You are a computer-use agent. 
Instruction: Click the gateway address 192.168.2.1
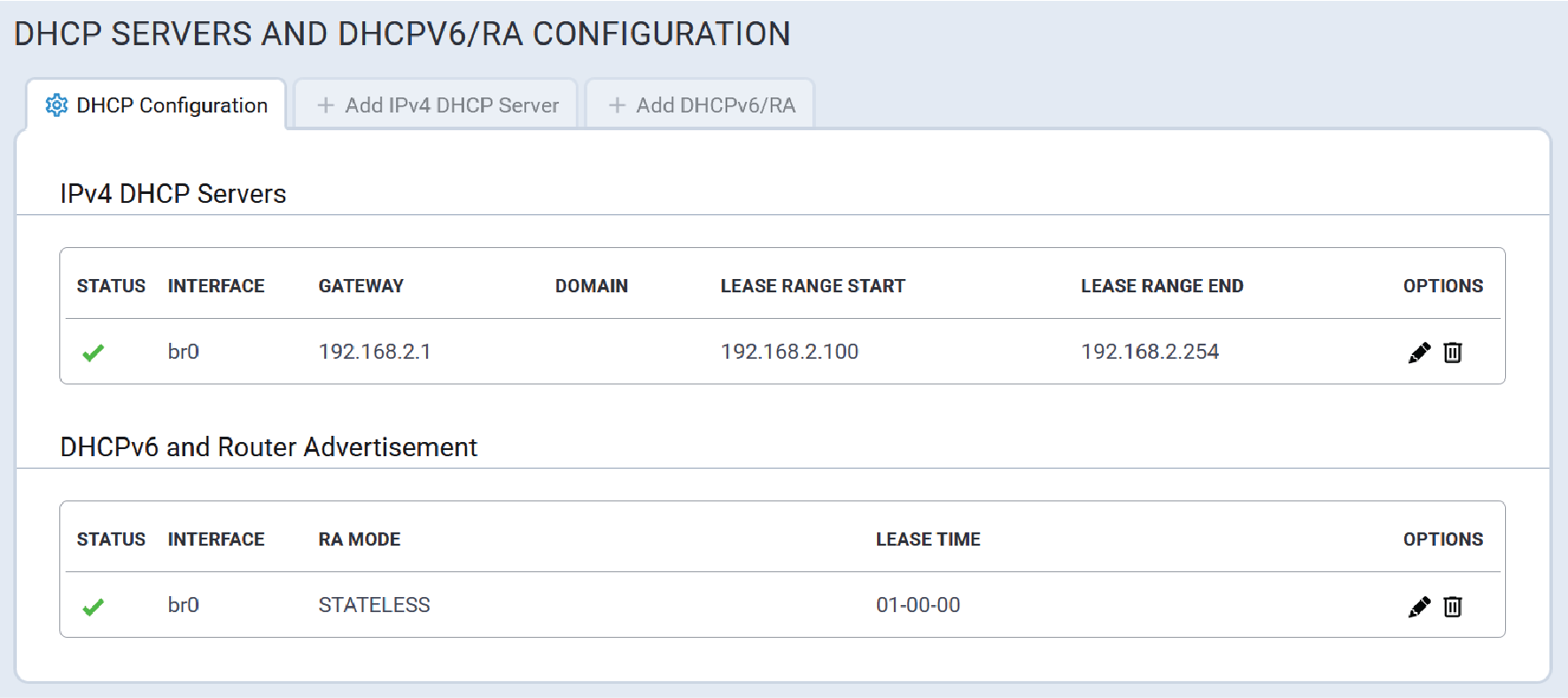(375, 352)
